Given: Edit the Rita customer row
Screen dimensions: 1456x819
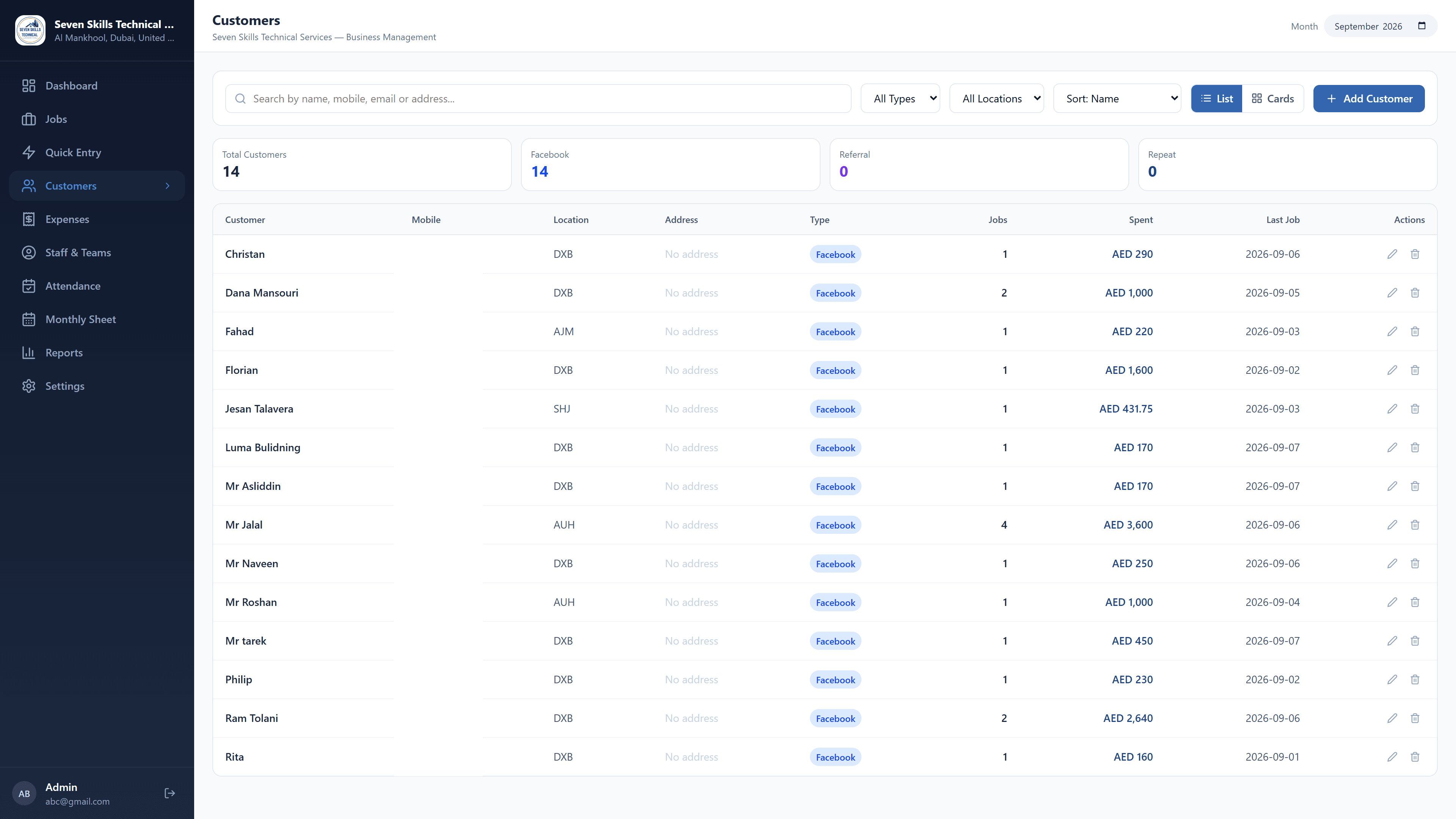Looking at the screenshot, I should (x=1392, y=757).
